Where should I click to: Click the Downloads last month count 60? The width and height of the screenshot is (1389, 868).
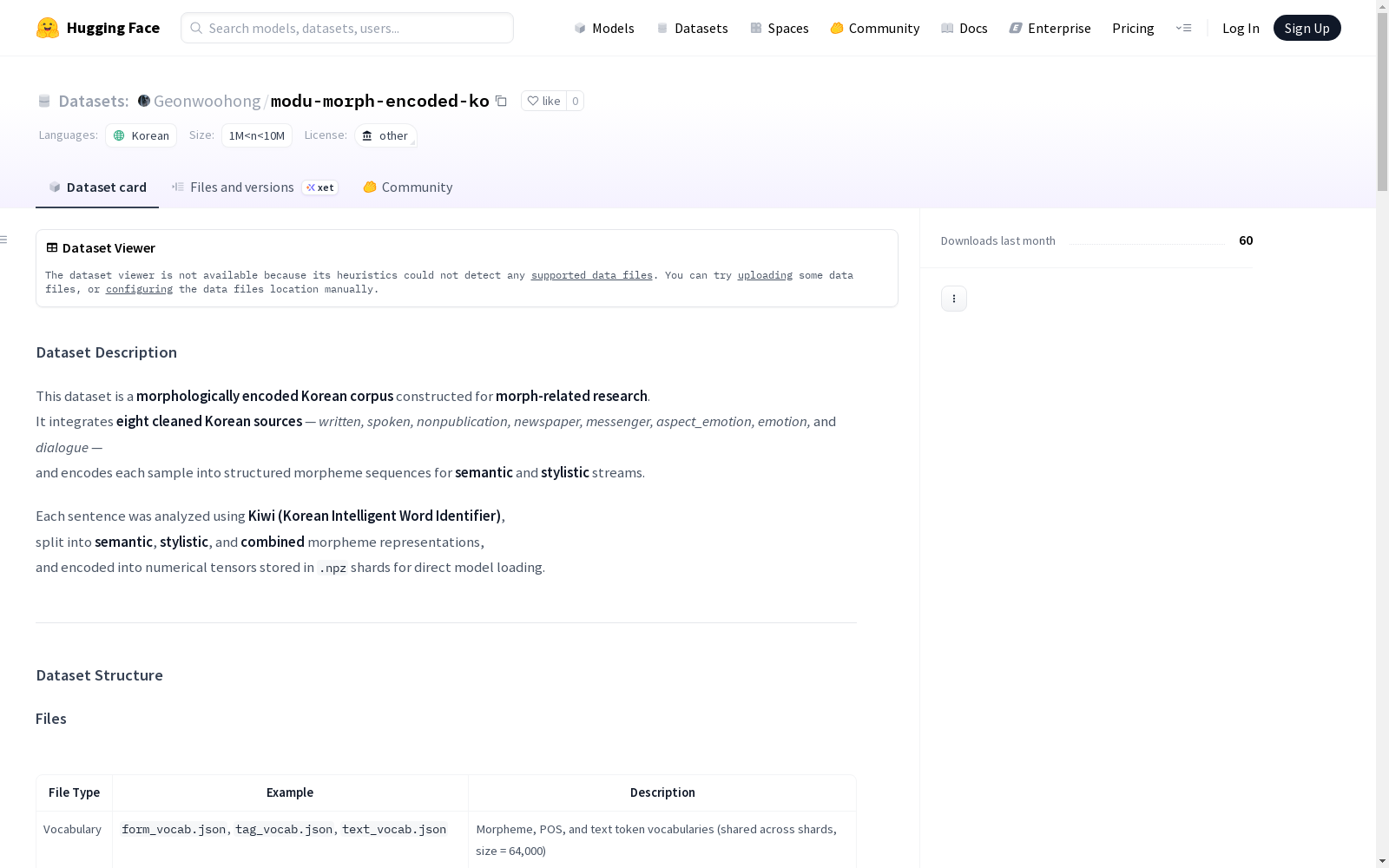(1246, 240)
